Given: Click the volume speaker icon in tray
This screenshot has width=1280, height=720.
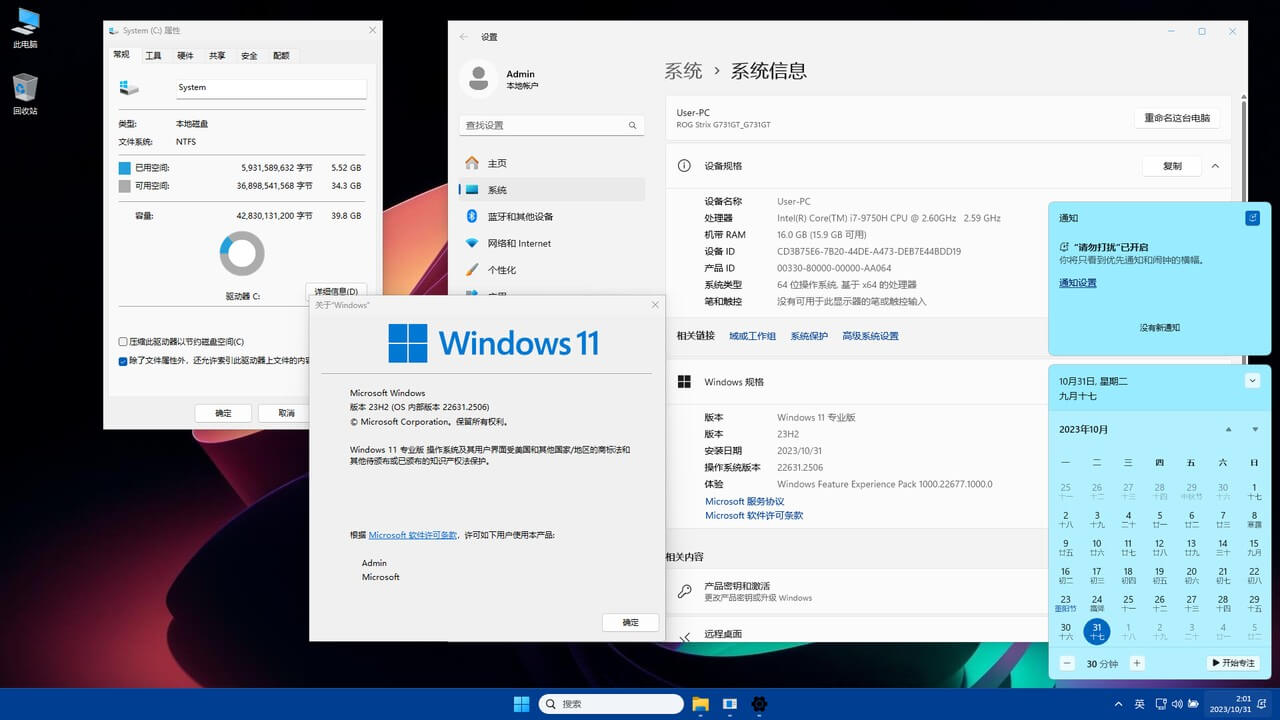Looking at the screenshot, I should 1176,704.
